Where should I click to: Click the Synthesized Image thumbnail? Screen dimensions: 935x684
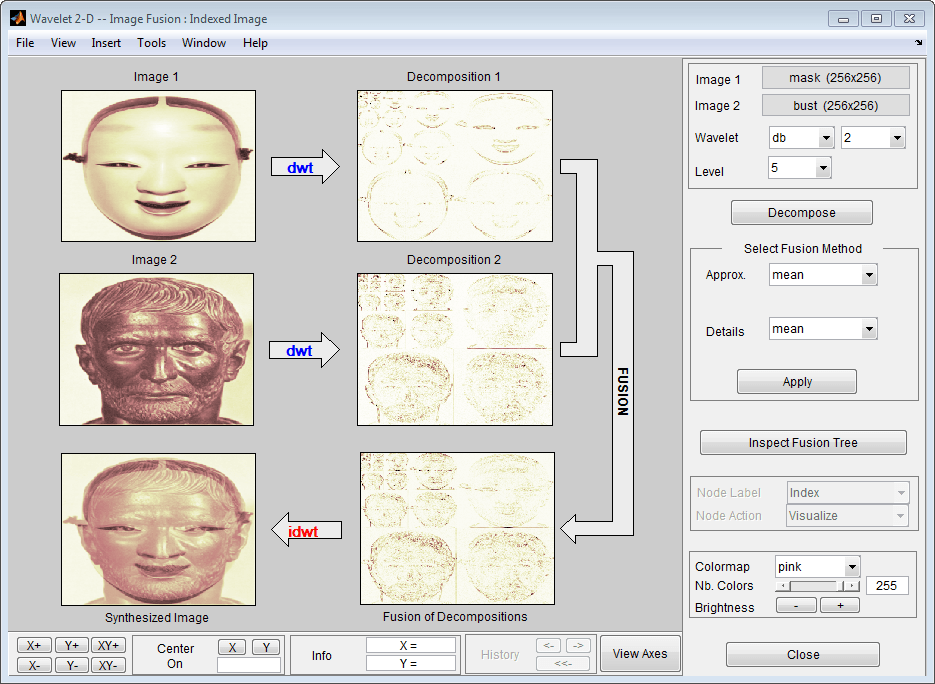(159, 530)
